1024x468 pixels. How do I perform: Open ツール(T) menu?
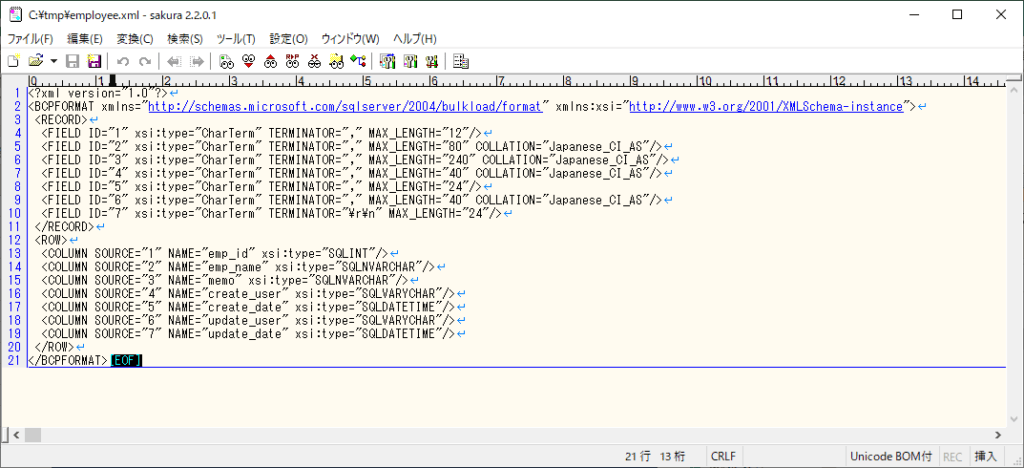coord(236,39)
